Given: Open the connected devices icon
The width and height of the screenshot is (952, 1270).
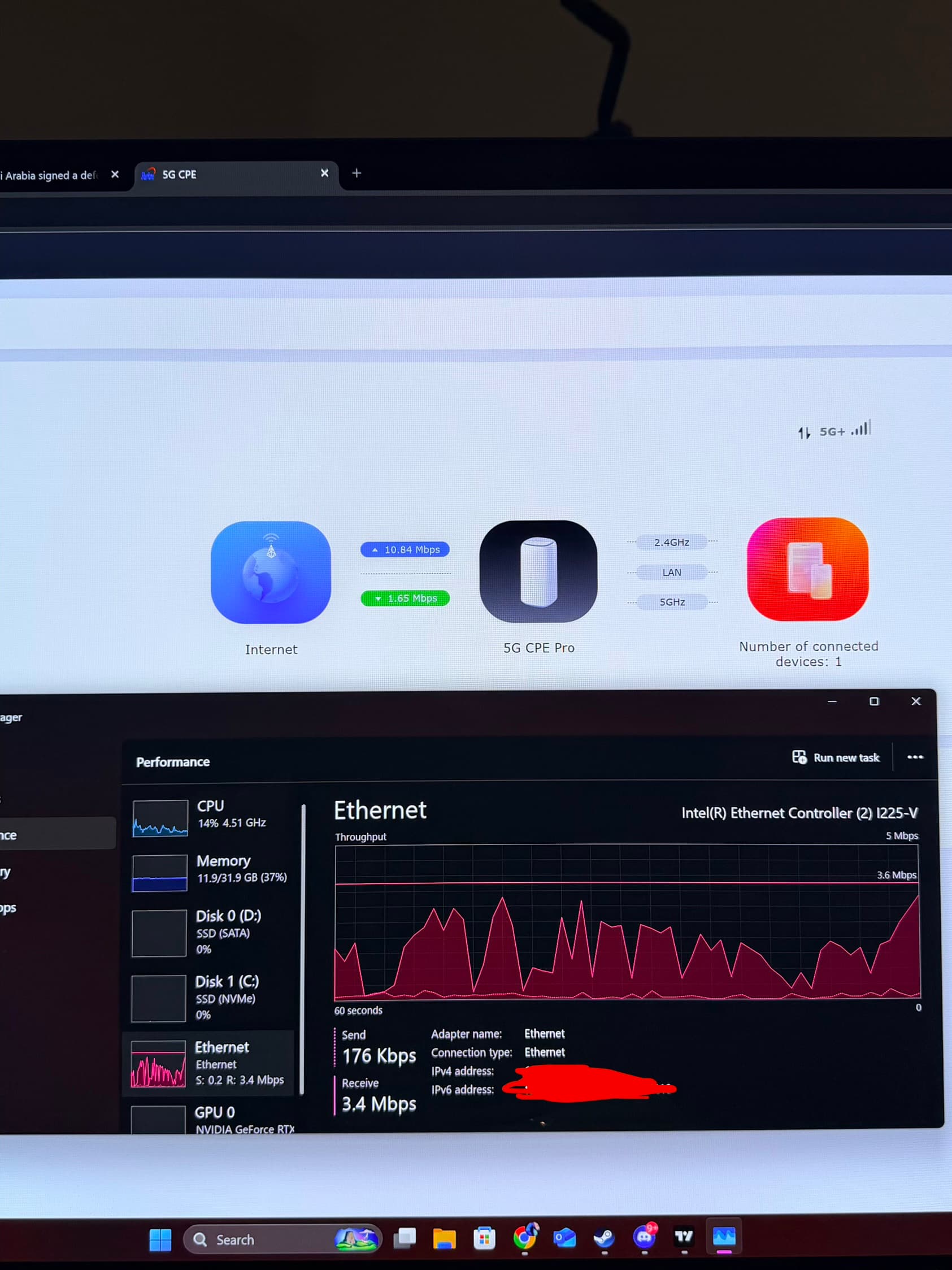Looking at the screenshot, I should click(x=807, y=569).
